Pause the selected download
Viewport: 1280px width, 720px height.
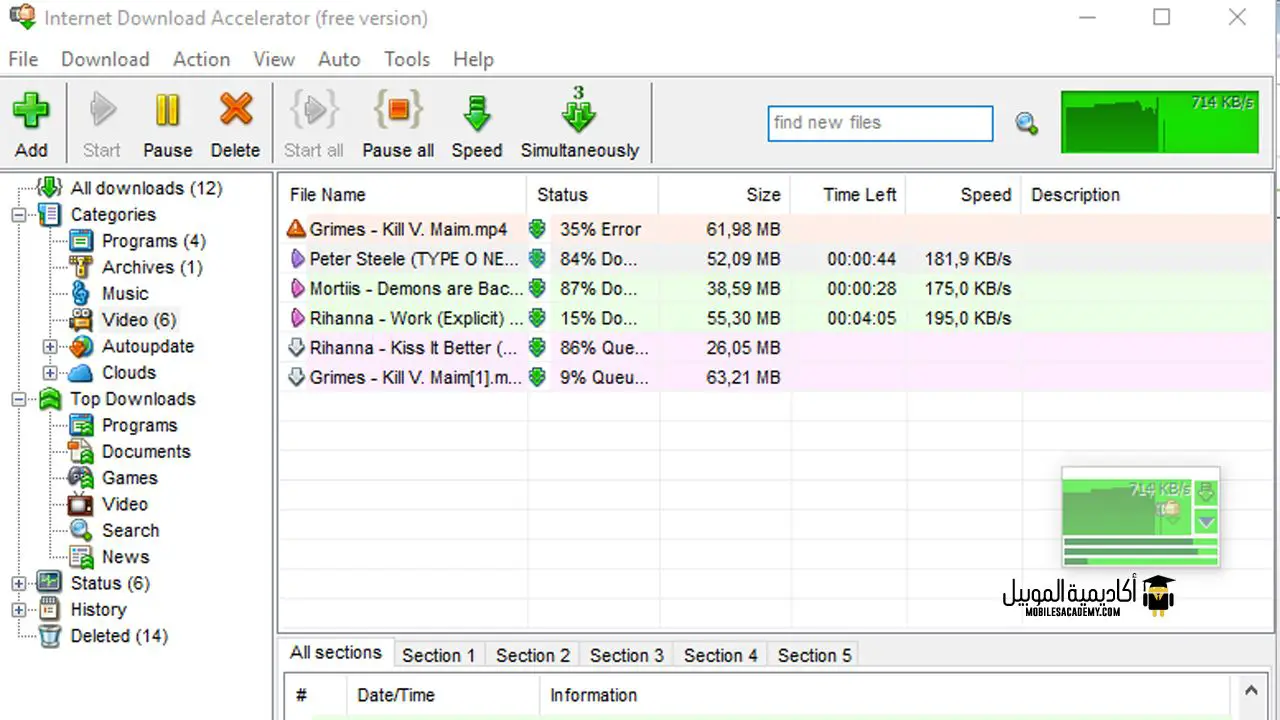pos(167,124)
